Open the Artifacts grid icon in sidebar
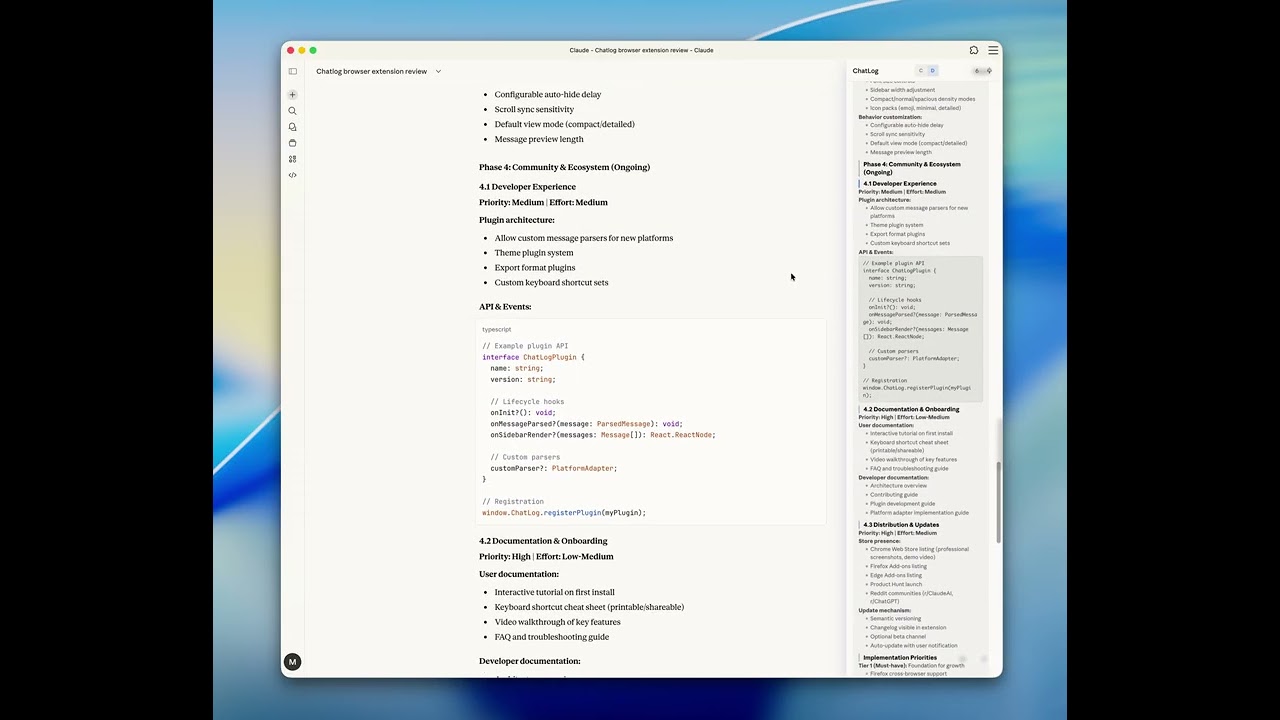The width and height of the screenshot is (1280, 720). (293, 159)
